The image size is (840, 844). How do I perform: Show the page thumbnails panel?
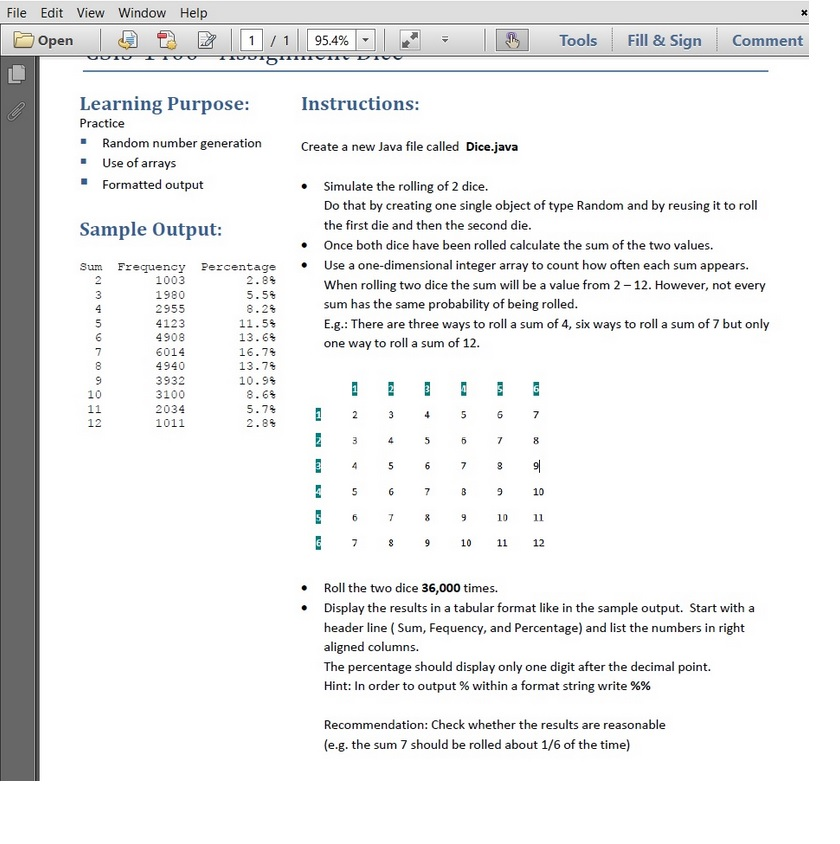[17, 74]
